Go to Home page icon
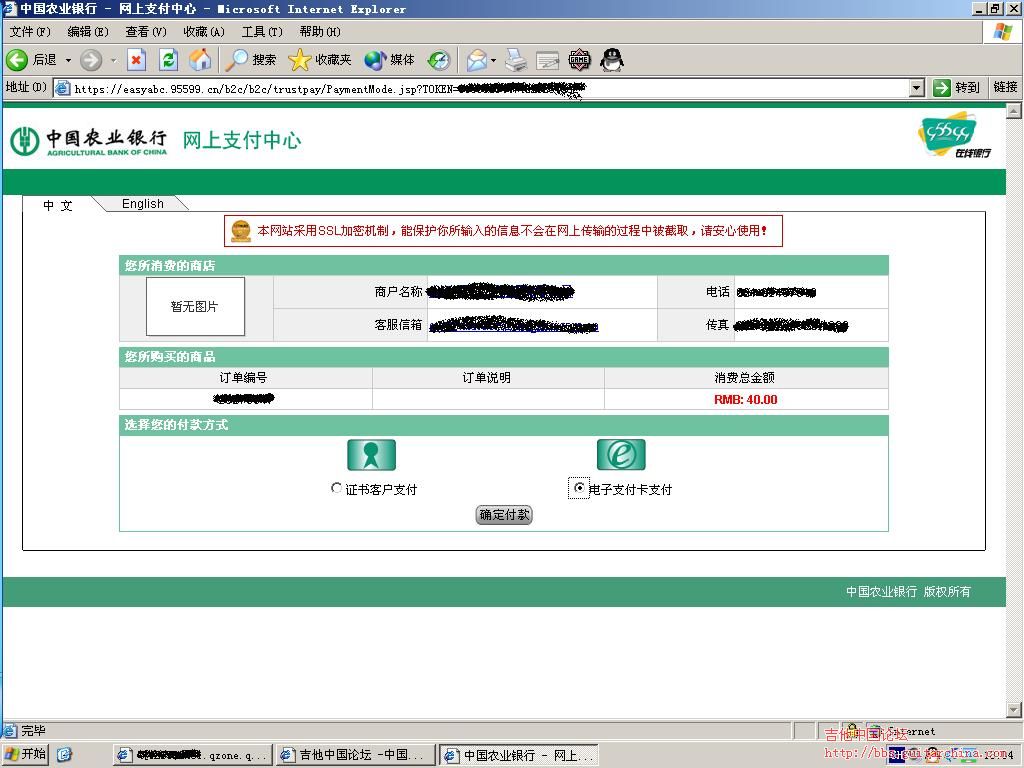1024x768 pixels. [x=200, y=60]
